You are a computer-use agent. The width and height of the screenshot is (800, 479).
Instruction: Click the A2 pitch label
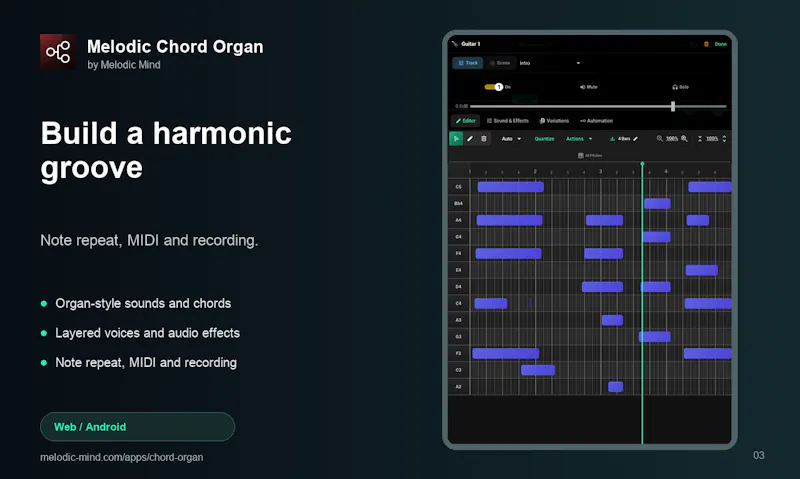pyautogui.click(x=458, y=387)
